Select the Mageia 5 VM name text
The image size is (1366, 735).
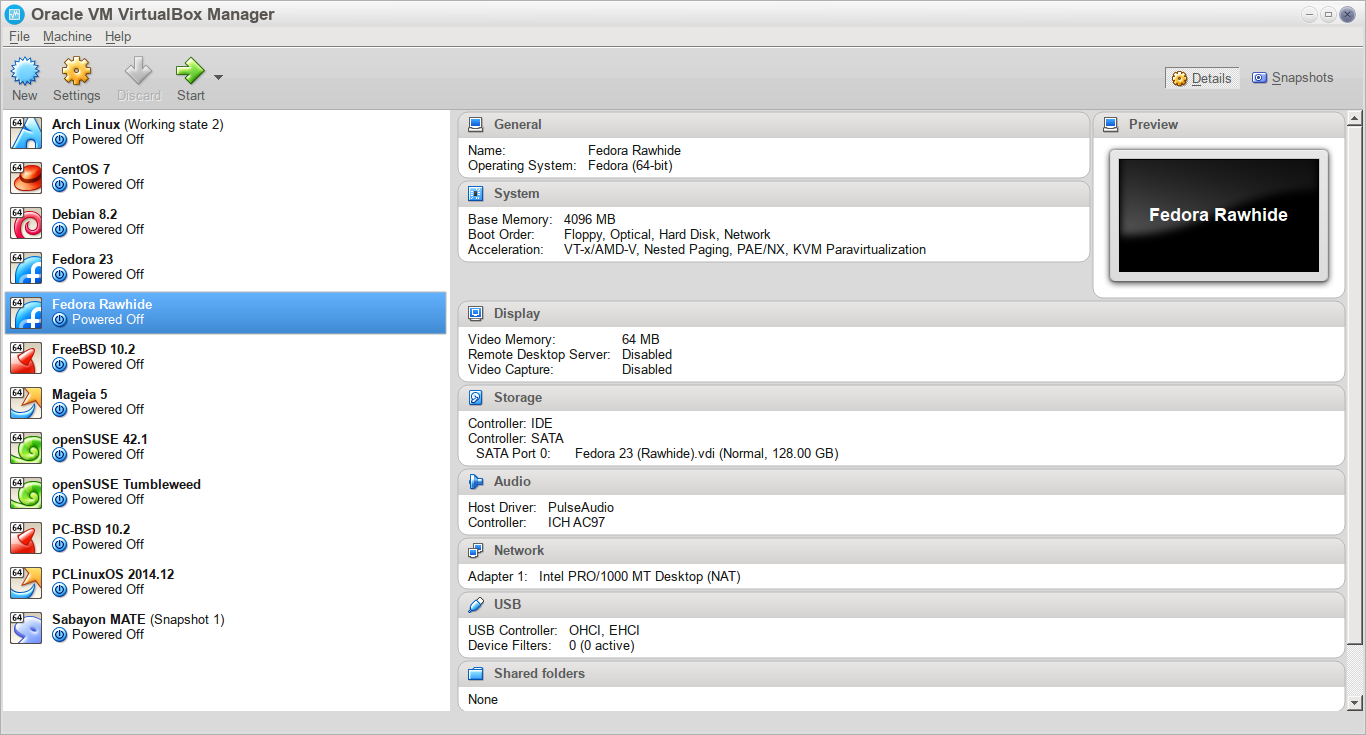click(80, 394)
